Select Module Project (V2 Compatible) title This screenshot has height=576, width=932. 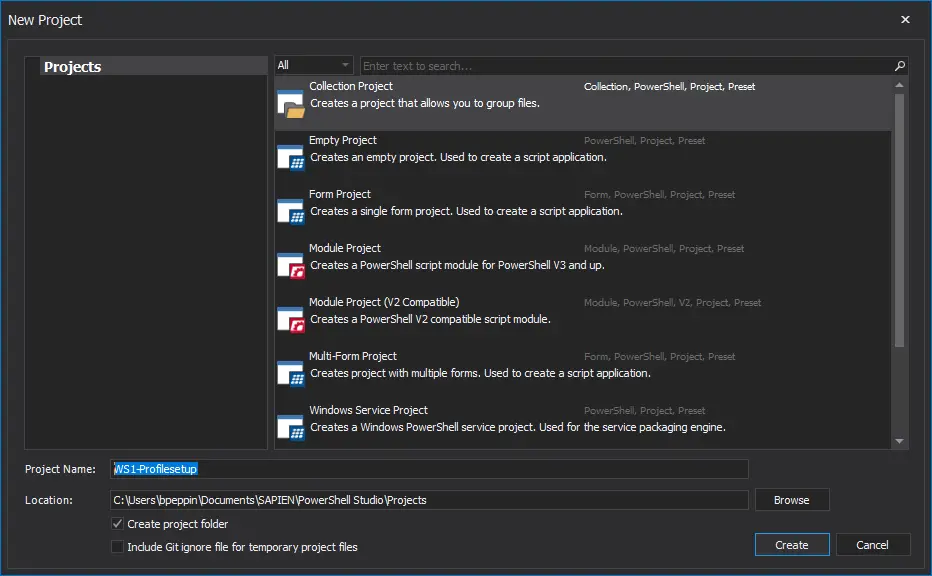point(384,303)
